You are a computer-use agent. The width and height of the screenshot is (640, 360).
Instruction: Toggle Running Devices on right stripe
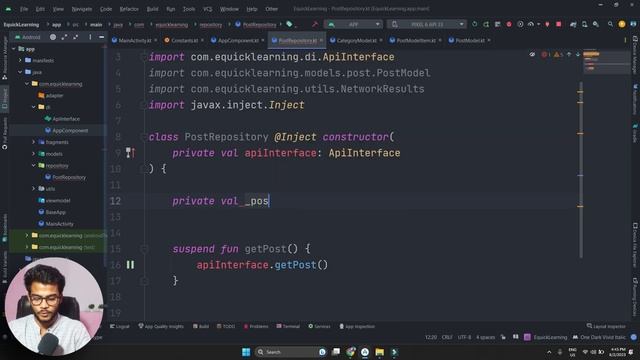tap(635, 297)
